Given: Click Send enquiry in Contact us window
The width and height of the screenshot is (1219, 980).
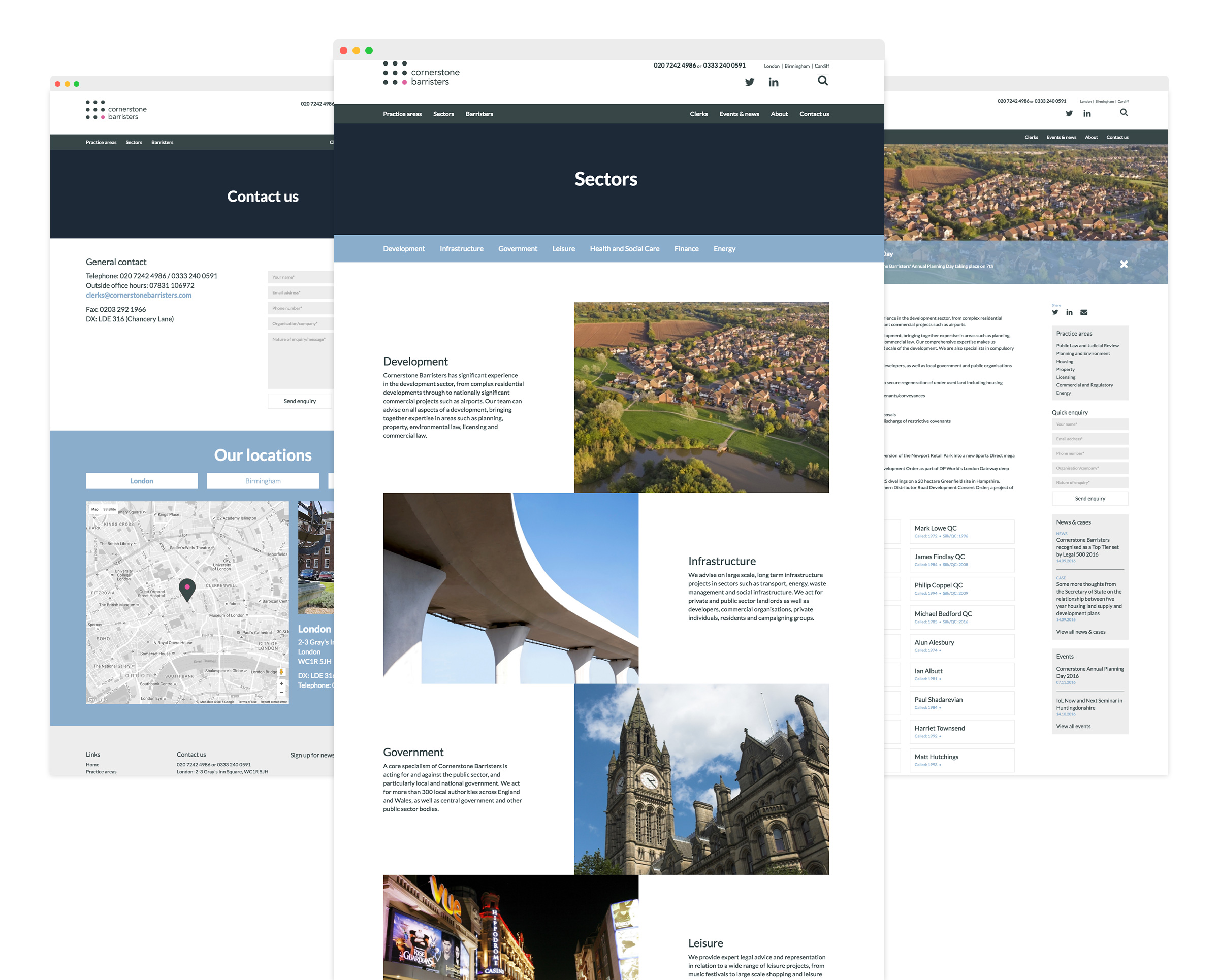Looking at the screenshot, I should tap(300, 401).
